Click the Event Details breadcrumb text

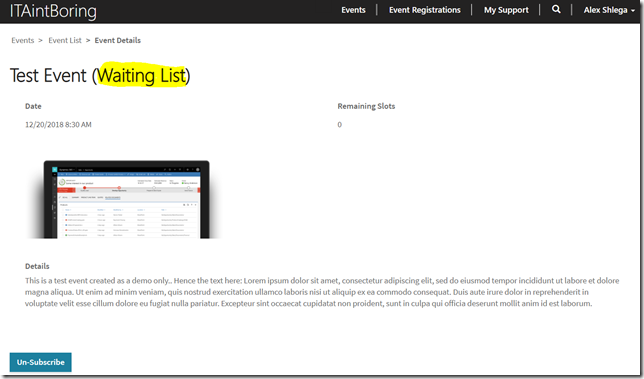point(117,40)
